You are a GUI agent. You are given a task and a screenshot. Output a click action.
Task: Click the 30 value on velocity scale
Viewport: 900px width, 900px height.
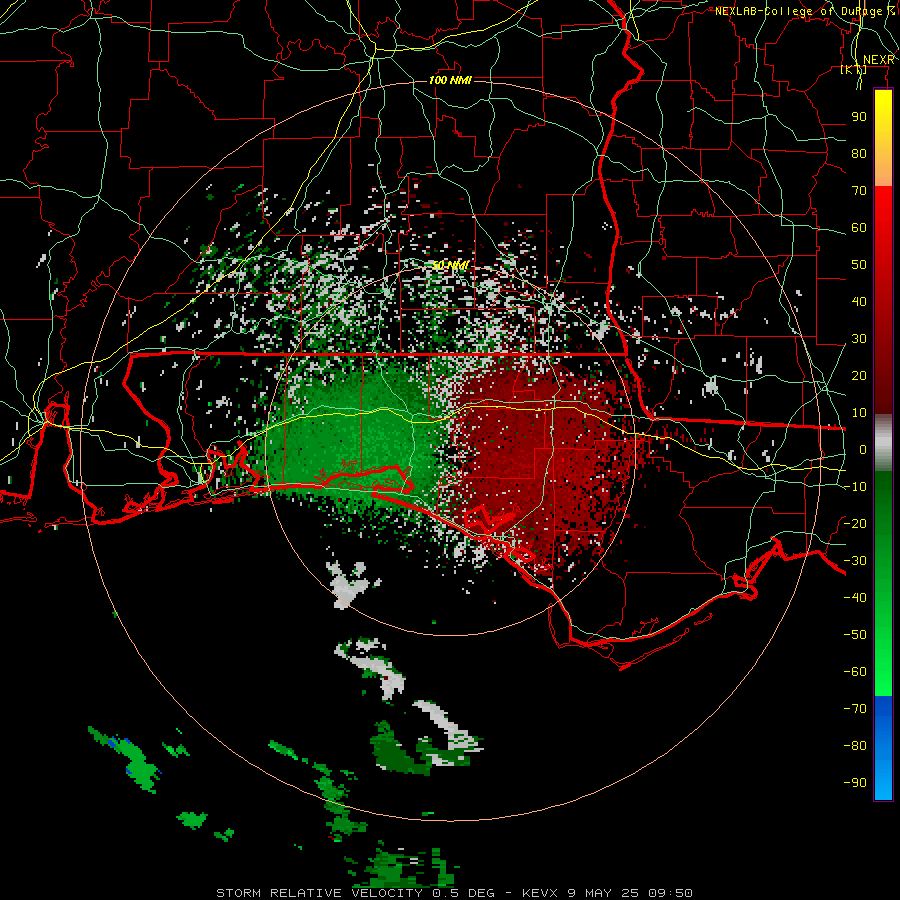859,339
